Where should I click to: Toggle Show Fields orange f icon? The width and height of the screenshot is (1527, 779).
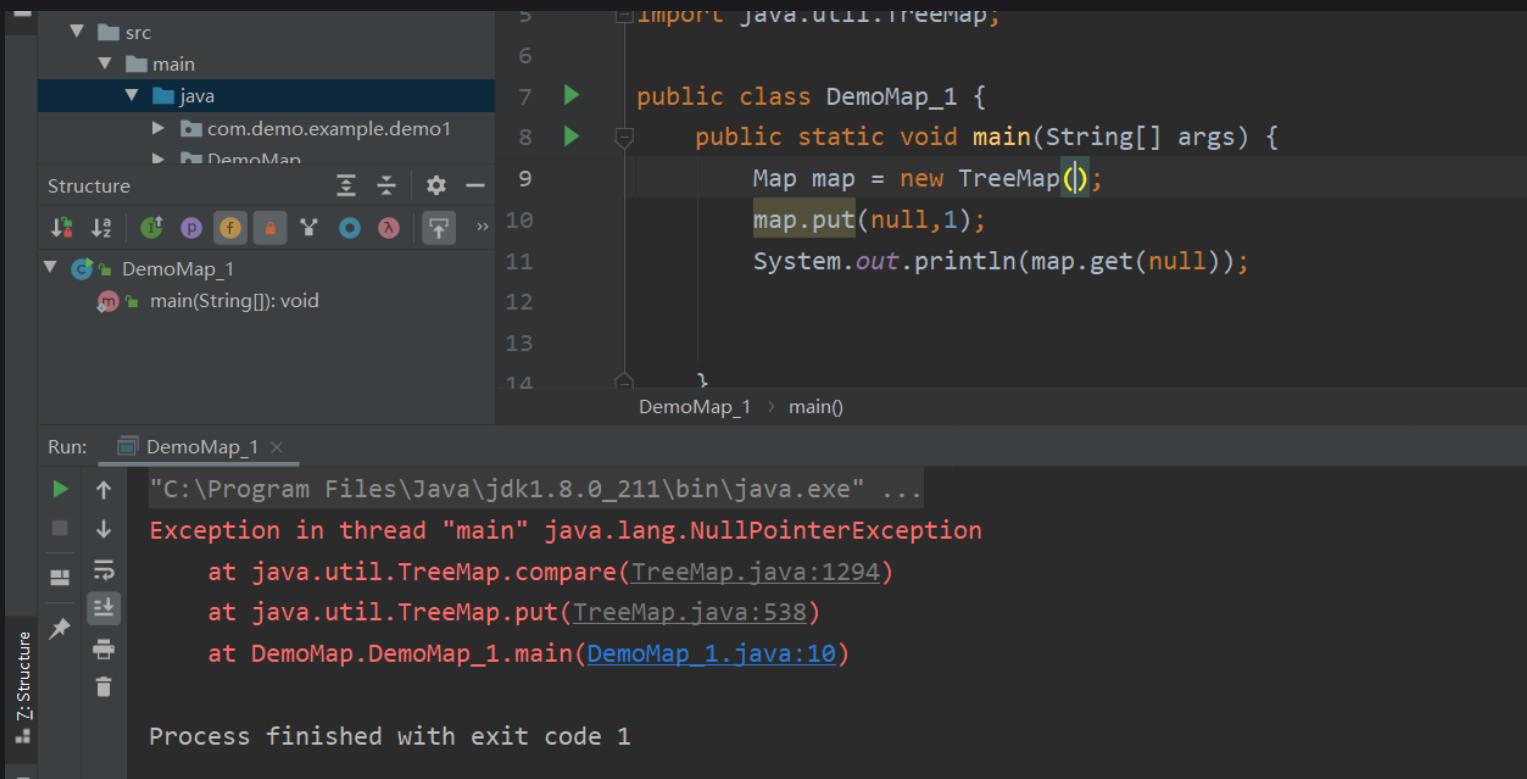[x=230, y=228]
